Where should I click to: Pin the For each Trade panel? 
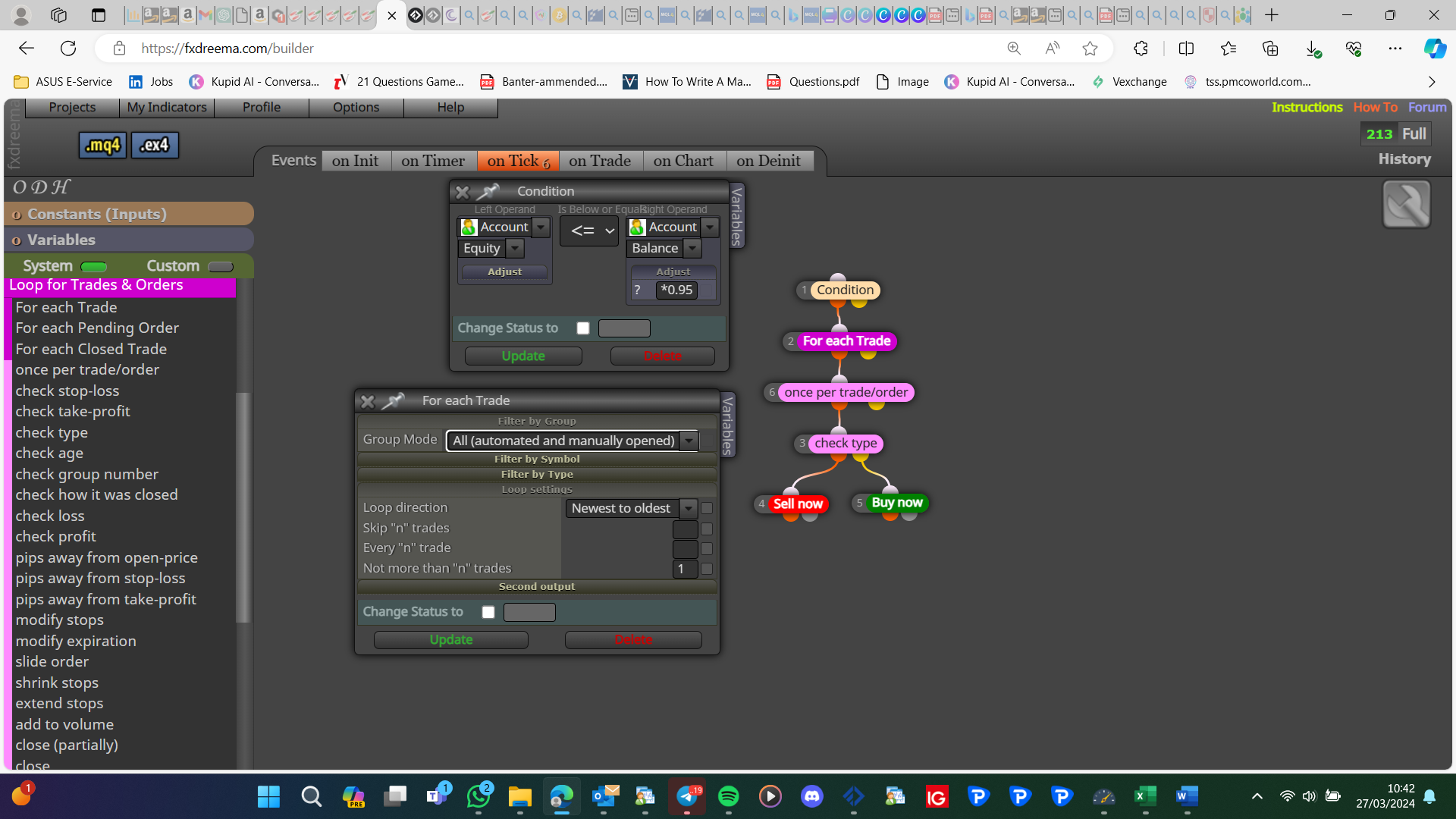393,400
